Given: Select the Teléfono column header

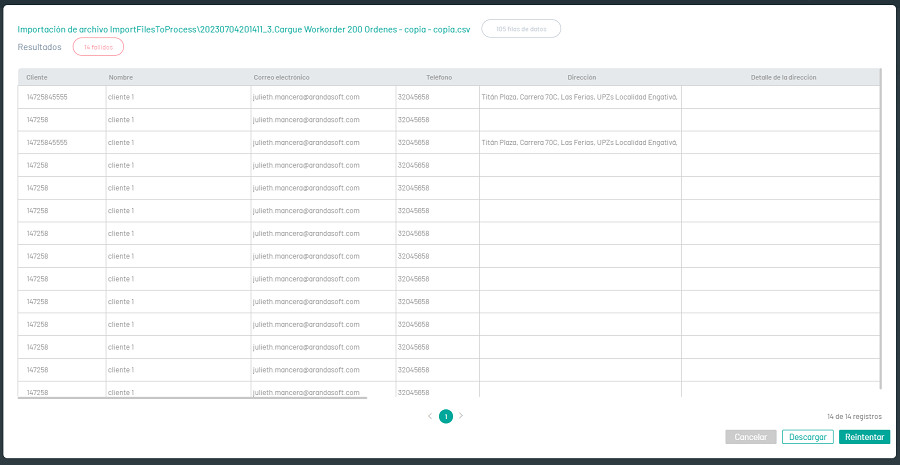Looking at the screenshot, I should click(439, 77).
